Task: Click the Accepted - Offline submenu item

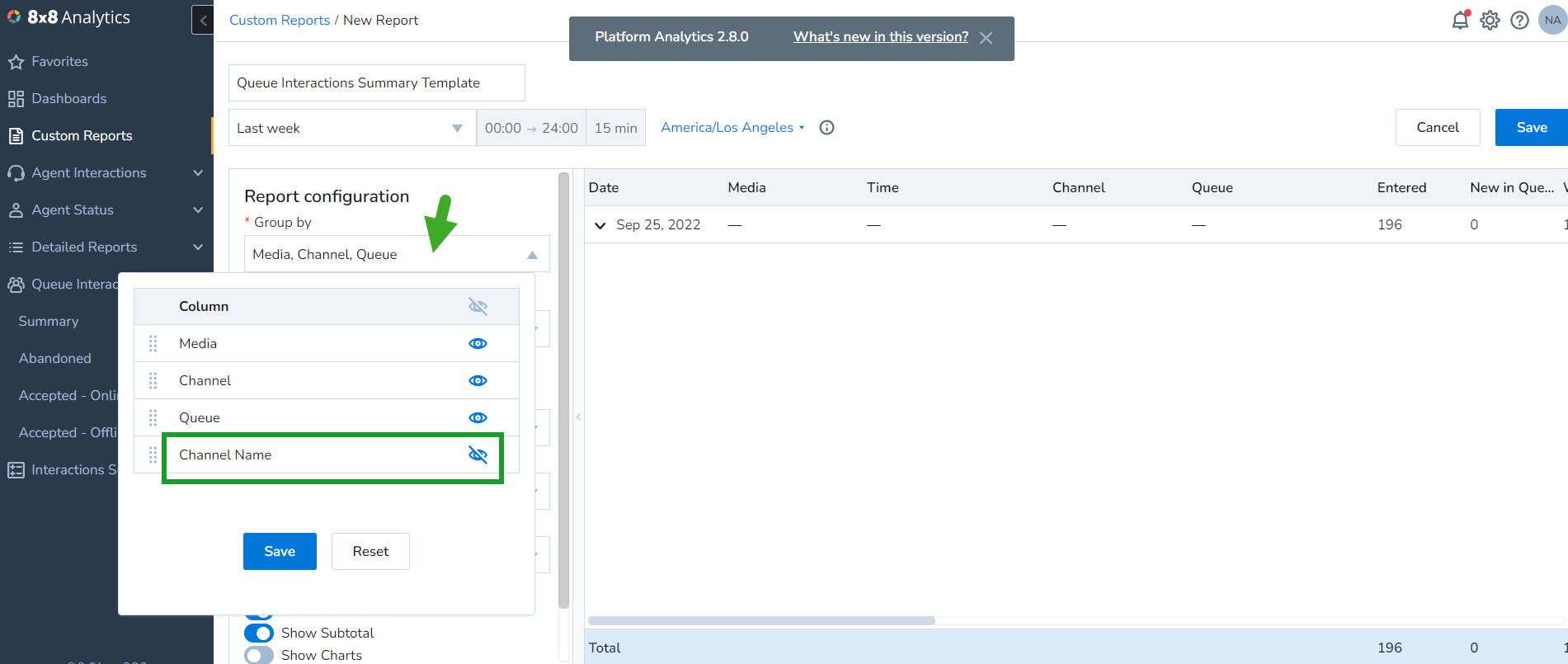Action: pyautogui.click(x=68, y=433)
